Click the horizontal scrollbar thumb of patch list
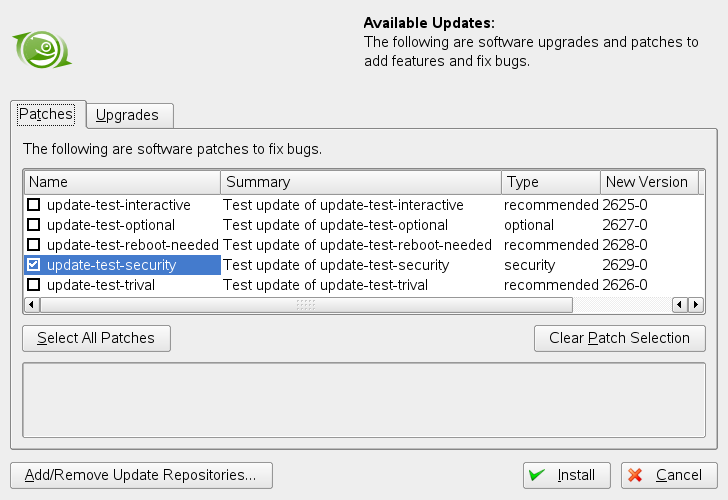Viewport: 728px width, 500px height. [305, 304]
